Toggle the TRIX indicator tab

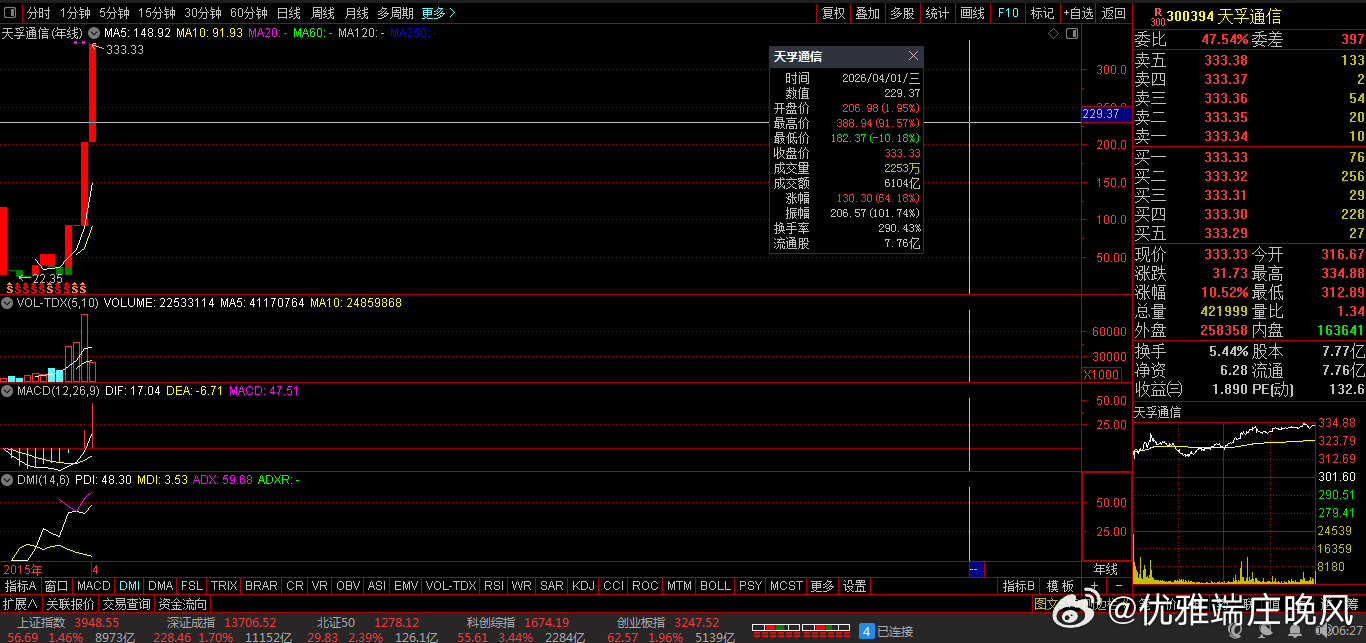224,586
